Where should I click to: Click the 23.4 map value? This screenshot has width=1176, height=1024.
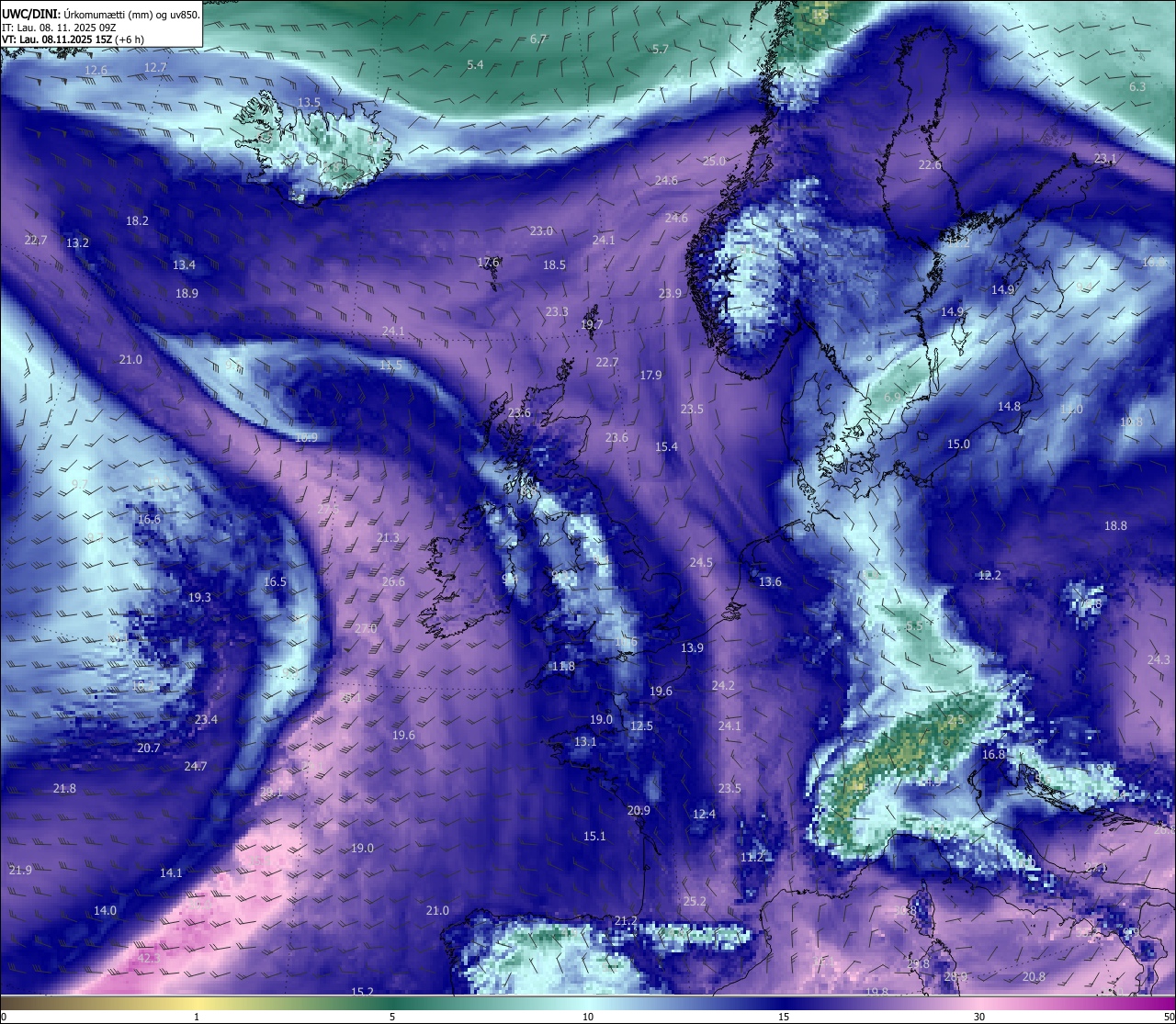206,719
